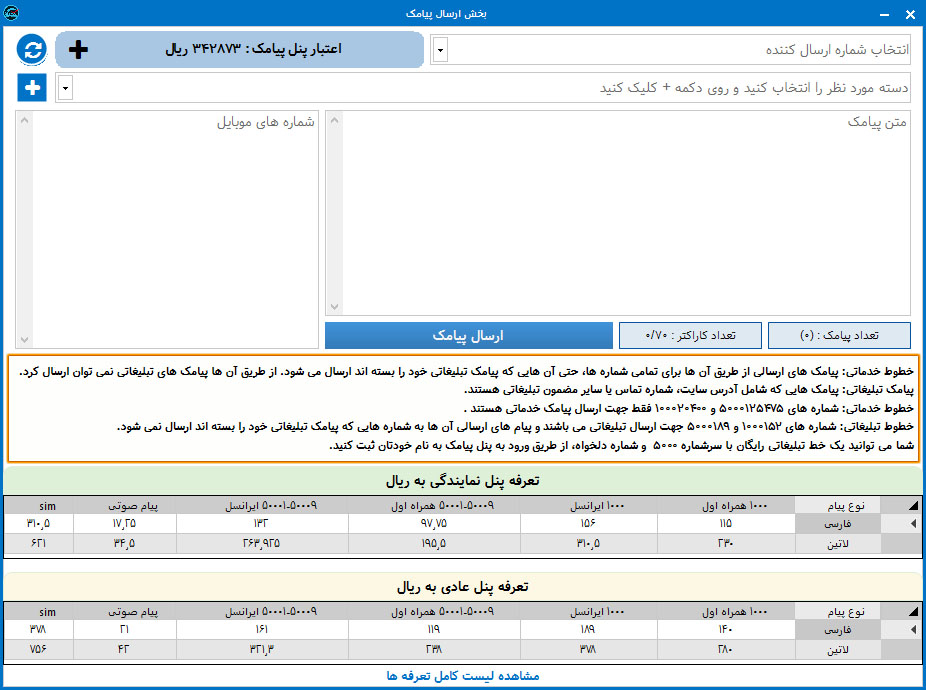
Task: Click the contact group selection field
Action: (483, 88)
